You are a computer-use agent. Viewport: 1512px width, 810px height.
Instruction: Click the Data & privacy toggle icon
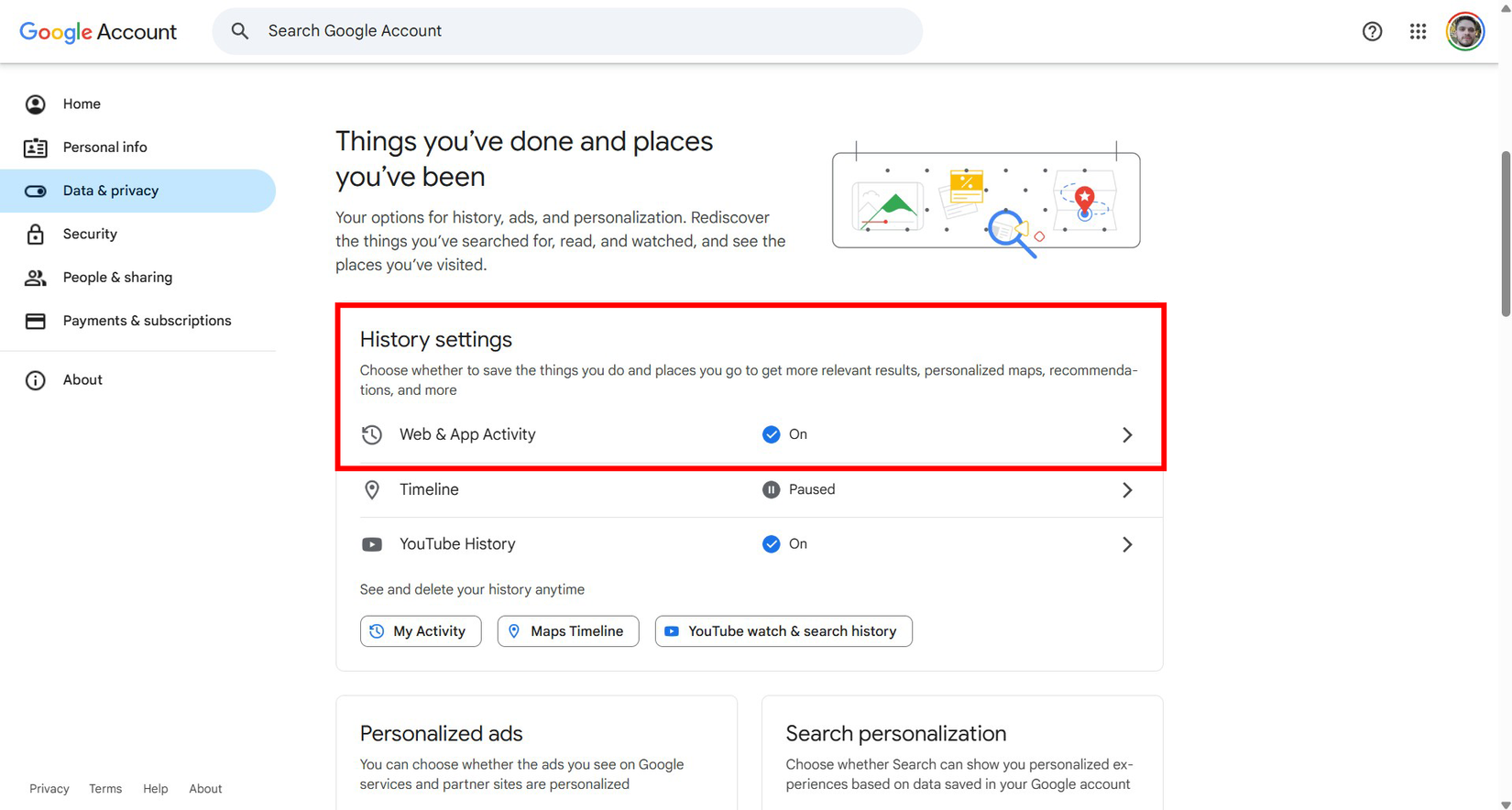coord(35,191)
